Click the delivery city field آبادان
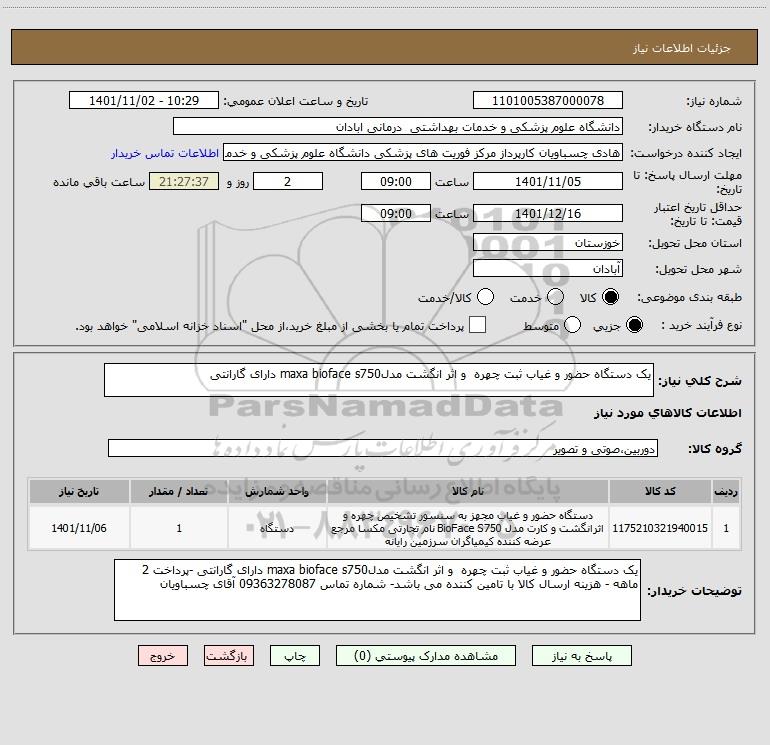This screenshot has height=745, width=770. click(x=548, y=268)
